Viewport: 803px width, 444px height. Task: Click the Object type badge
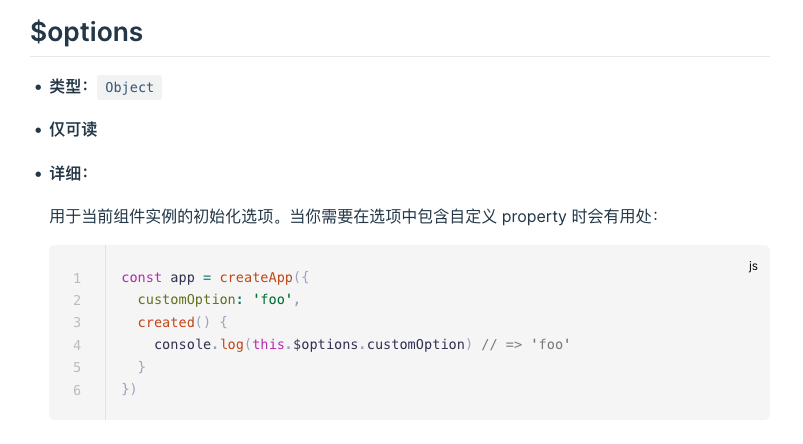point(130,87)
